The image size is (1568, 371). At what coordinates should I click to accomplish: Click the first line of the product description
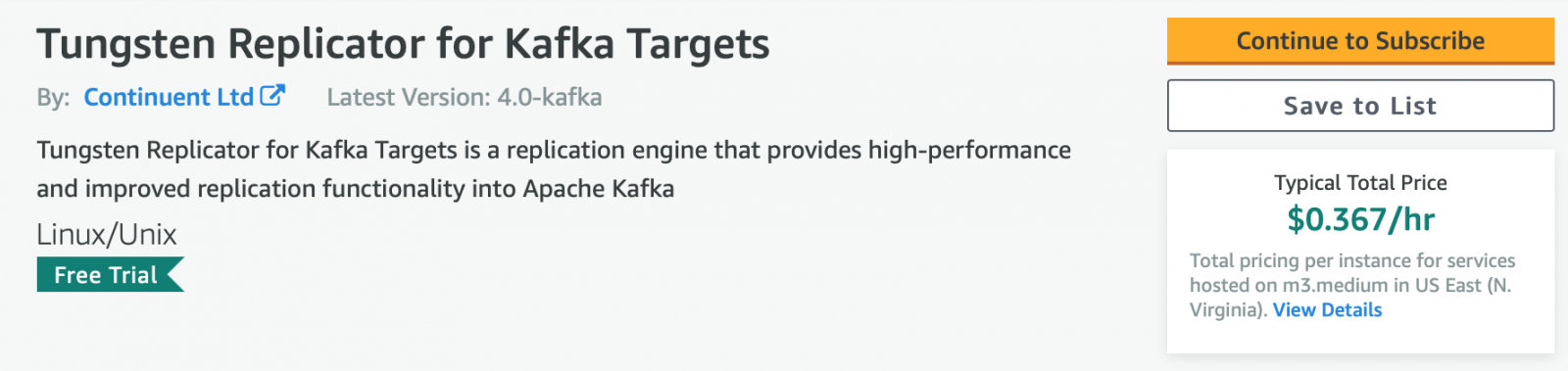coord(554,151)
